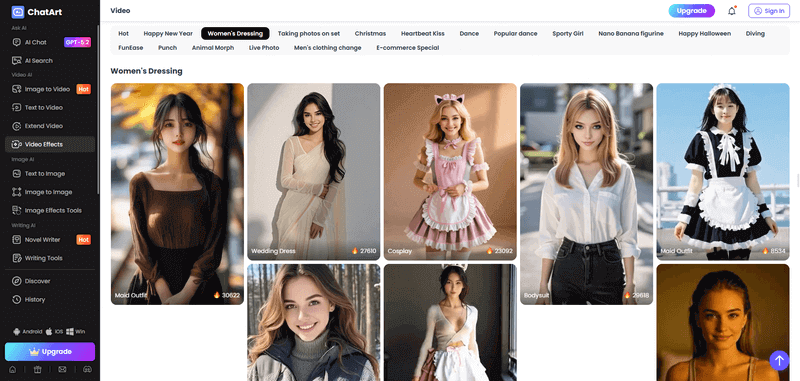The image size is (800, 381).
Task: Open the E-commerce Special tab
Action: pyautogui.click(x=408, y=48)
